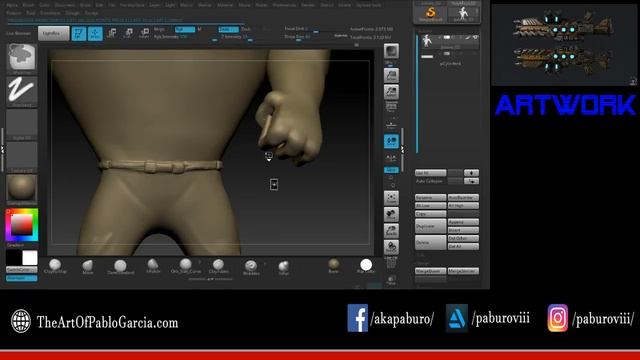
Task: Adjust the Rgb Intensity slider
Action: 186,37
